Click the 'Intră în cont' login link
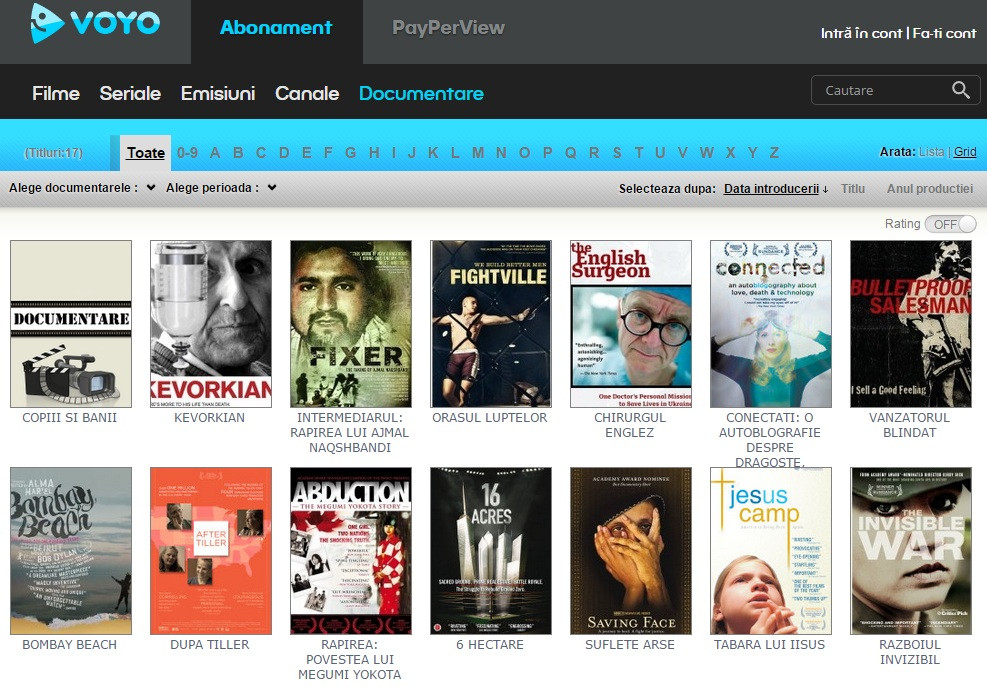Screen dimensions: 987x687 point(861,33)
